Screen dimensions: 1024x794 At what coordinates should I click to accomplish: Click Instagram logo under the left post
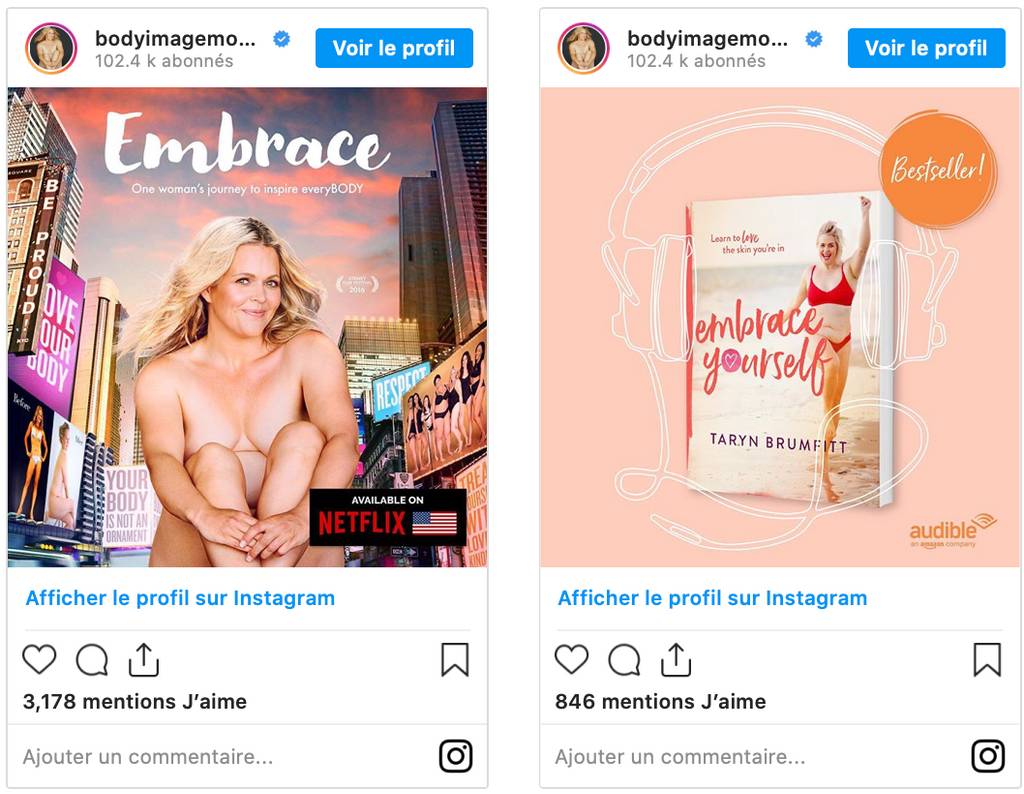456,756
